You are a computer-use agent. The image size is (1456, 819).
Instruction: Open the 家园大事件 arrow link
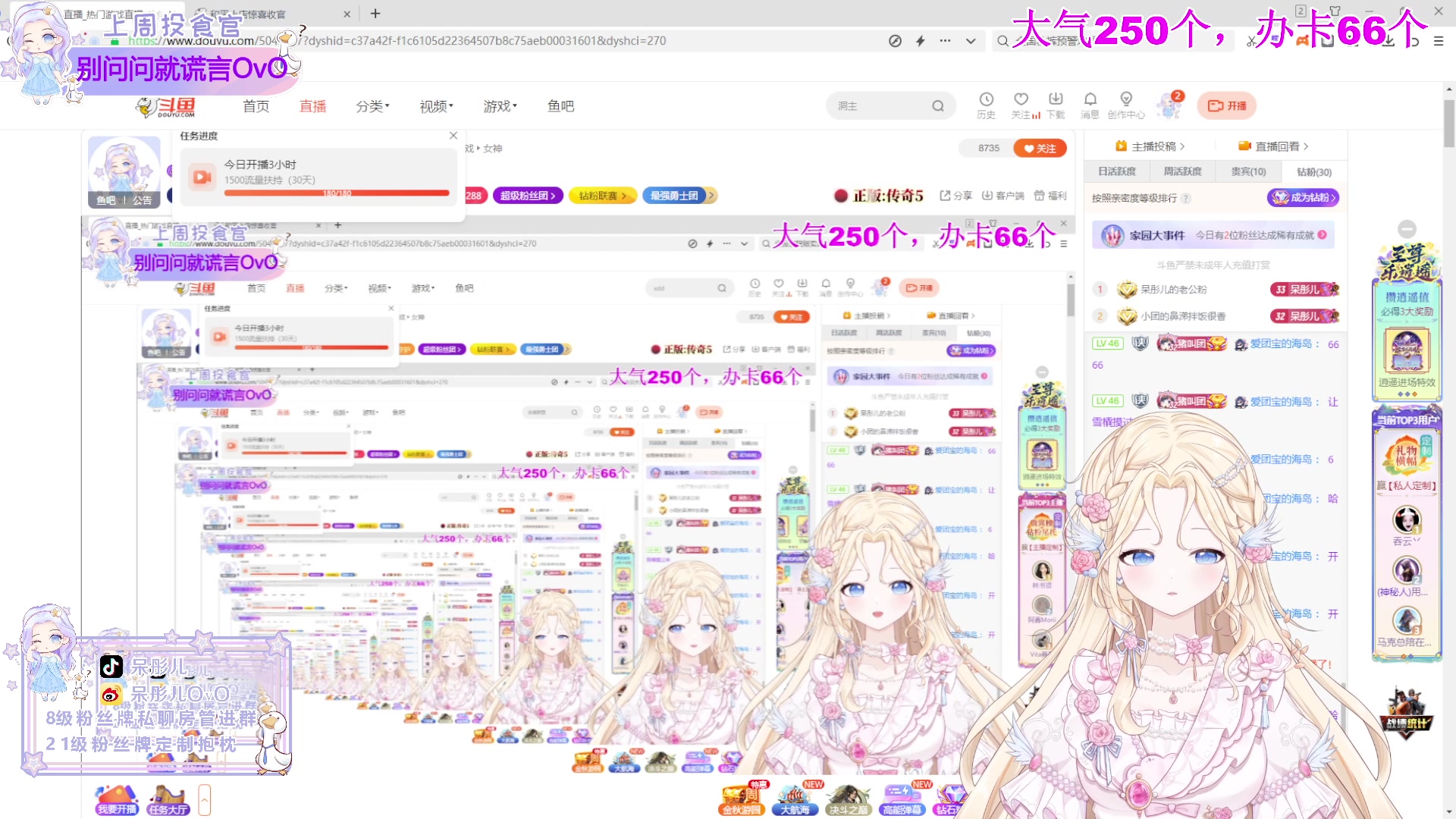pos(1323,235)
